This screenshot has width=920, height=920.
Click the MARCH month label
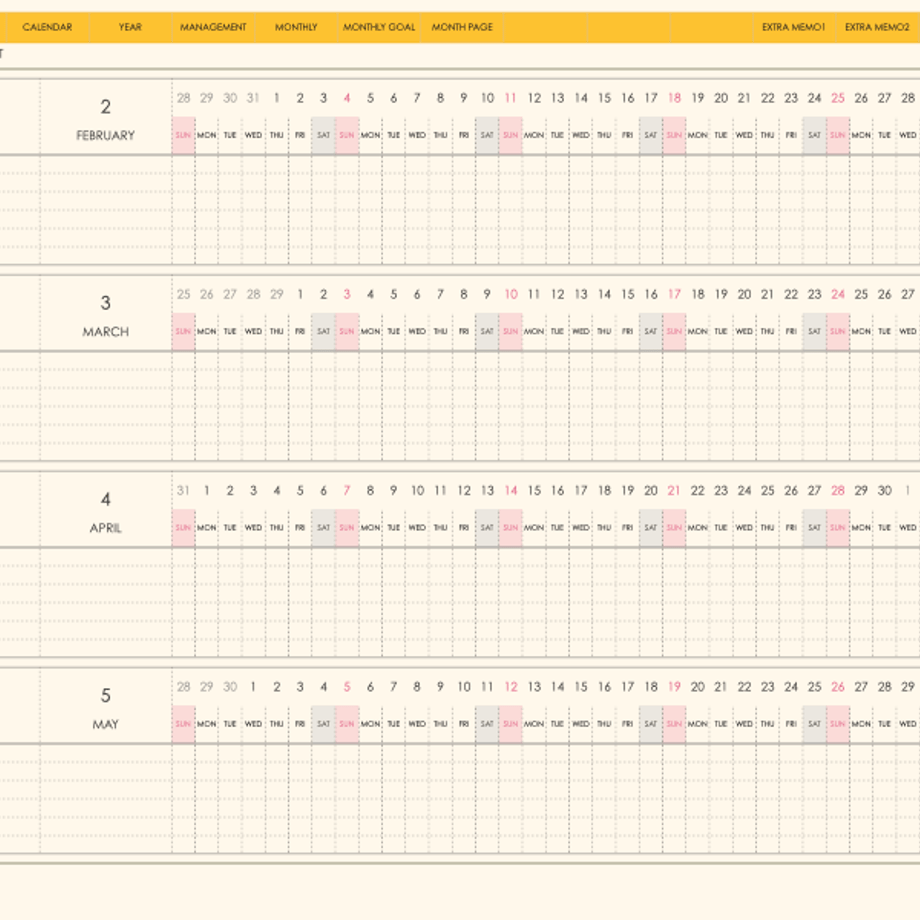click(106, 332)
